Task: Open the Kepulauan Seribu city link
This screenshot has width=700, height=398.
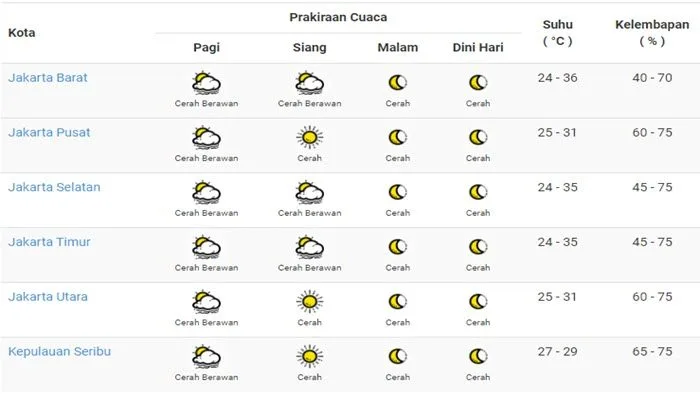Action: [59, 352]
